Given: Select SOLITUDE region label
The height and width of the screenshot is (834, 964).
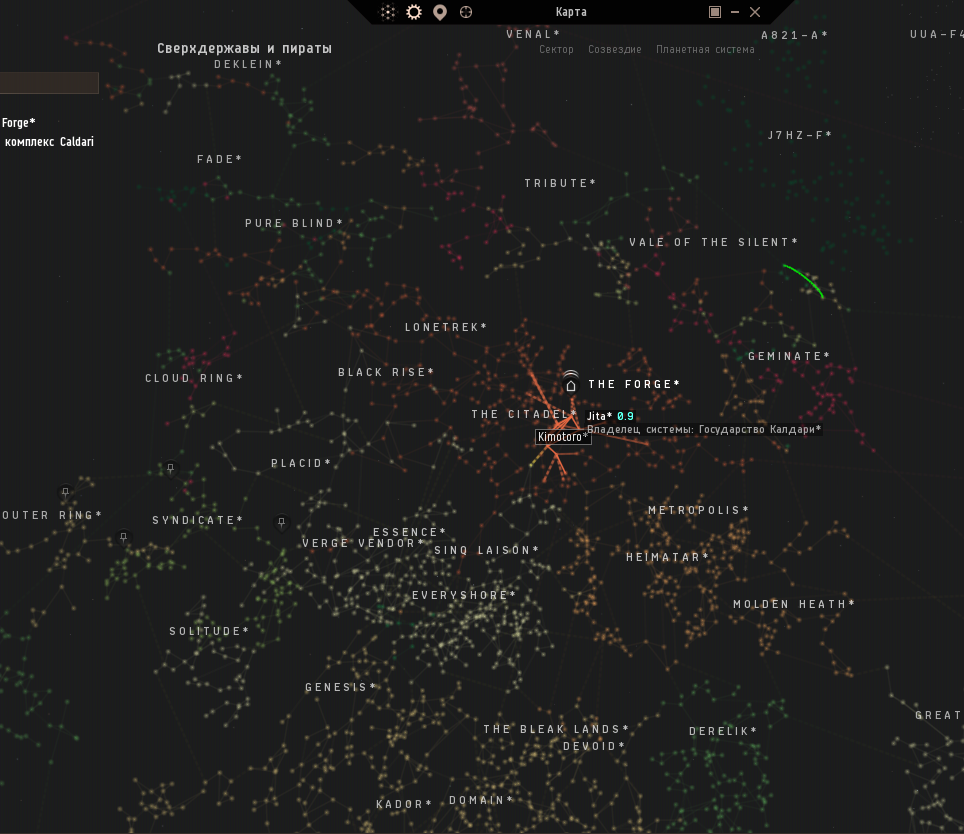Looking at the screenshot, I should pyautogui.click(x=209, y=631).
